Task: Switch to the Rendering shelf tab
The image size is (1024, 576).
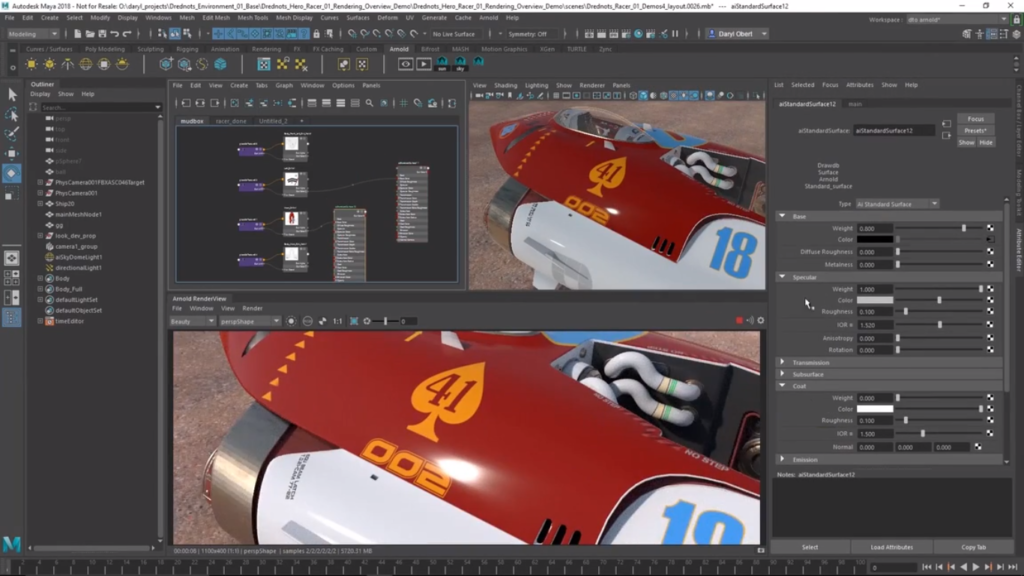Action: click(x=266, y=48)
